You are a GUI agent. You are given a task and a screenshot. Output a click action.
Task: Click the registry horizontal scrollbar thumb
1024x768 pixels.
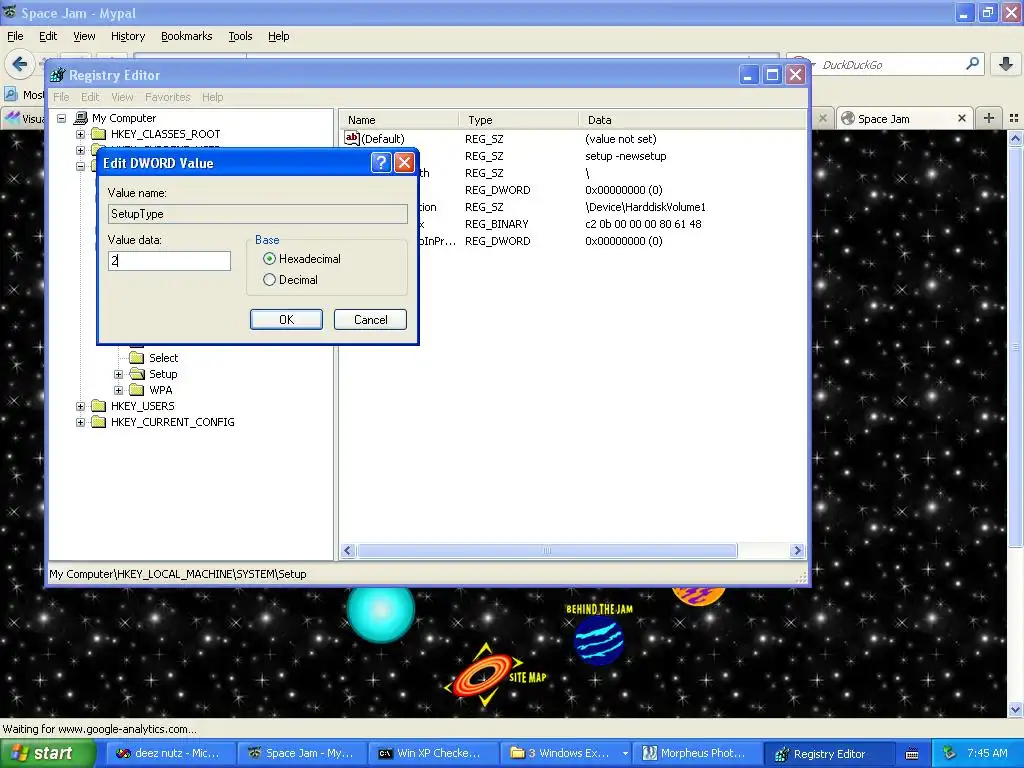tap(547, 551)
